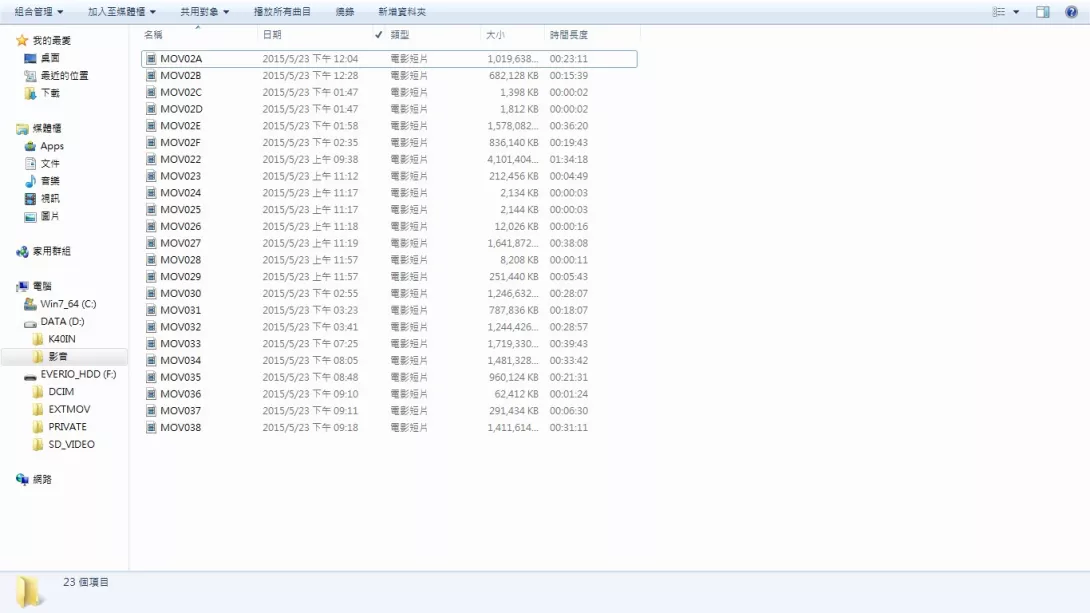Viewport: 1090px width, 613px height.
Task: Click 播放所有曲目 button
Action: [282, 12]
